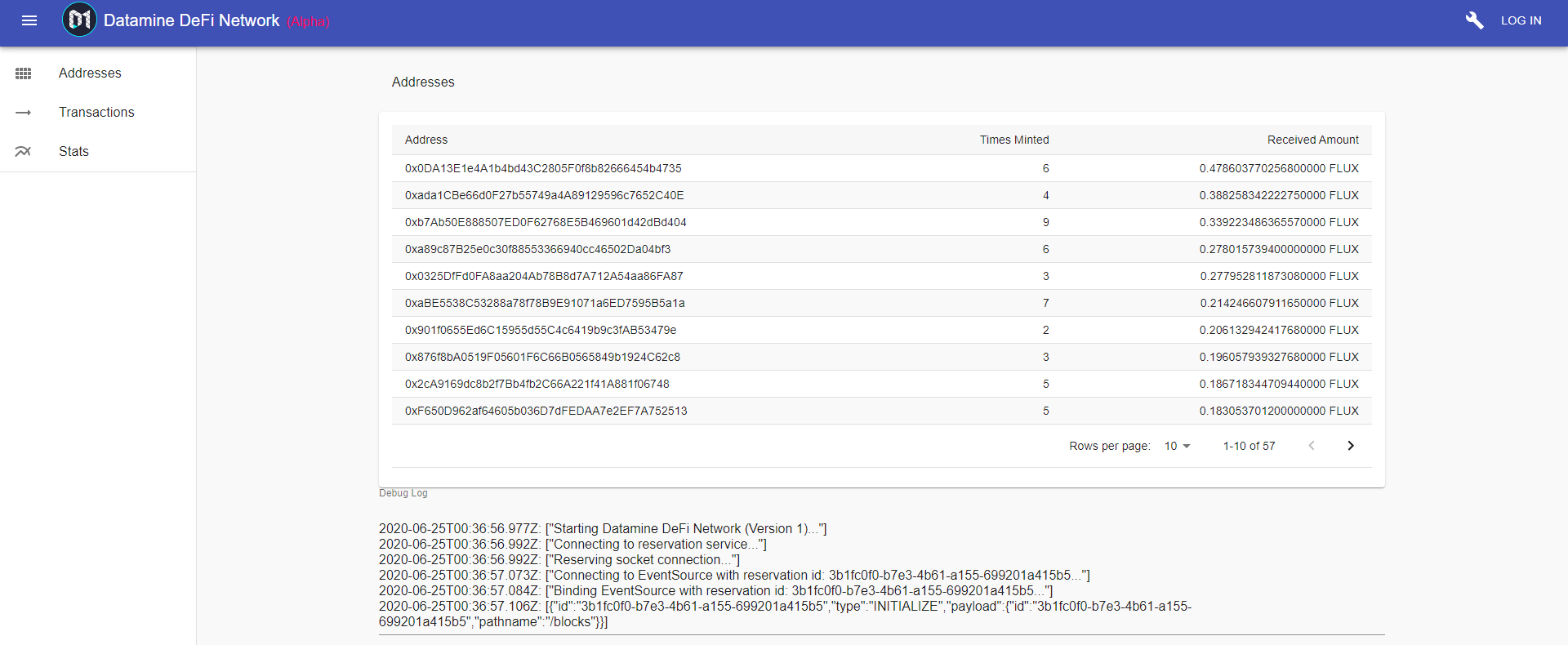Click the LOG IN button
Screen dimensions: 1568x645
click(x=1521, y=20)
